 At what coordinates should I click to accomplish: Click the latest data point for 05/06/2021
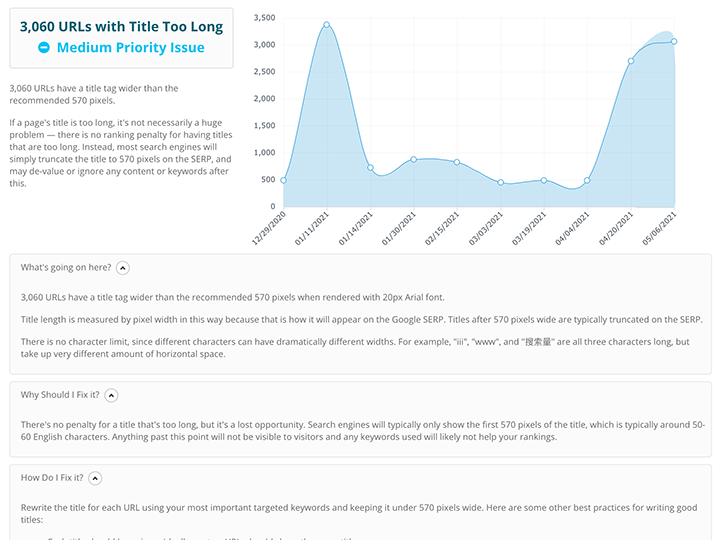point(674,41)
